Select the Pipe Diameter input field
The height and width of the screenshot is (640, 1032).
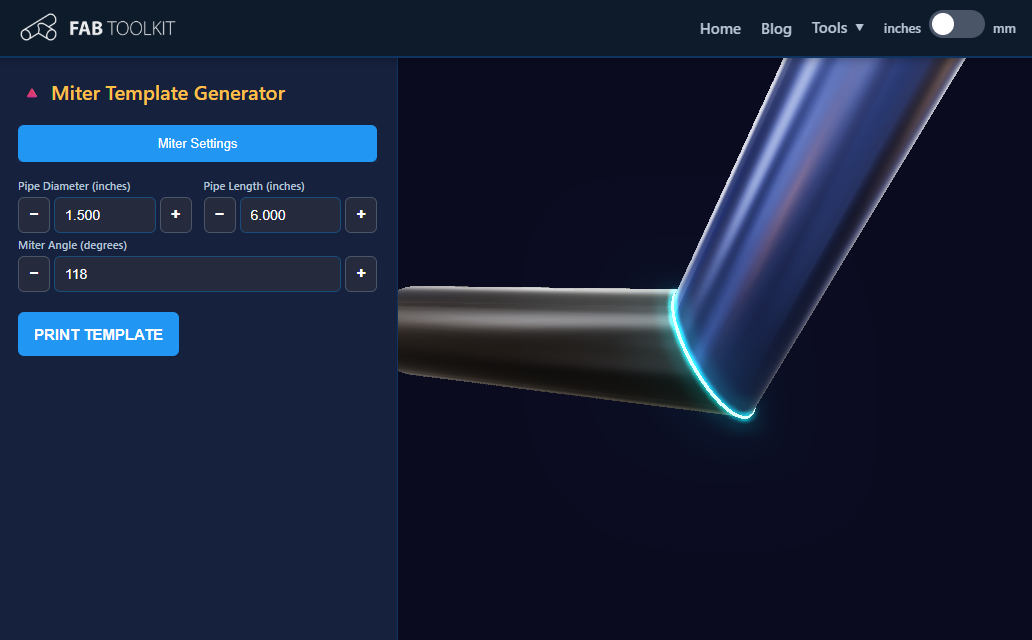(x=105, y=214)
